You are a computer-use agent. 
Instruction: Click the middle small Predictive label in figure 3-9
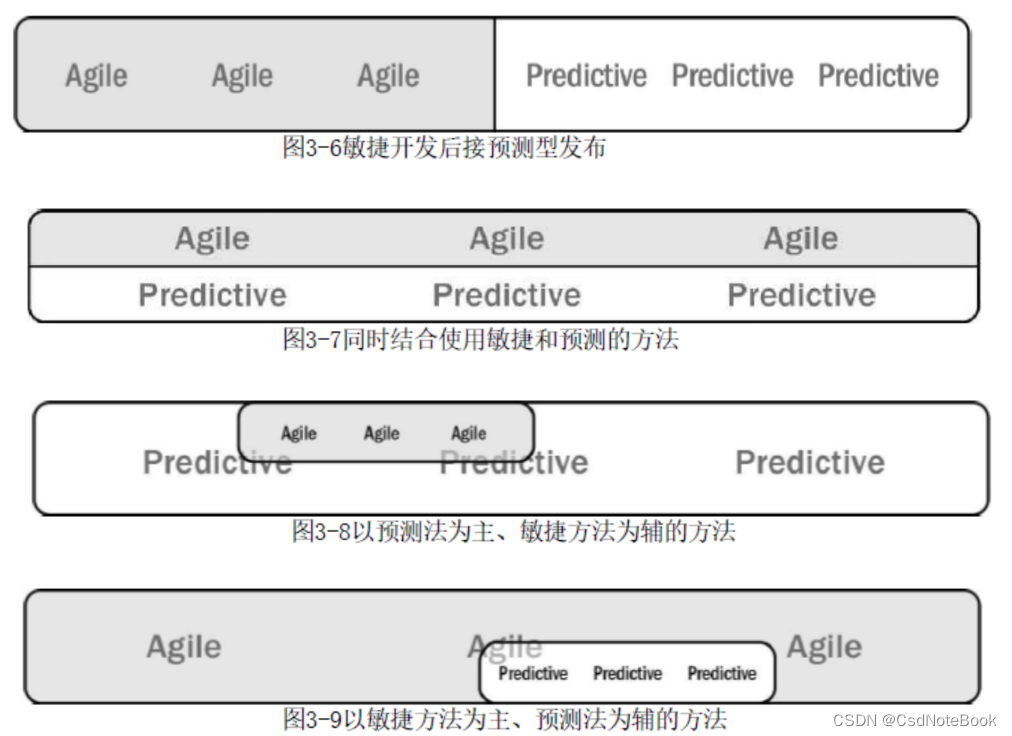coord(627,673)
